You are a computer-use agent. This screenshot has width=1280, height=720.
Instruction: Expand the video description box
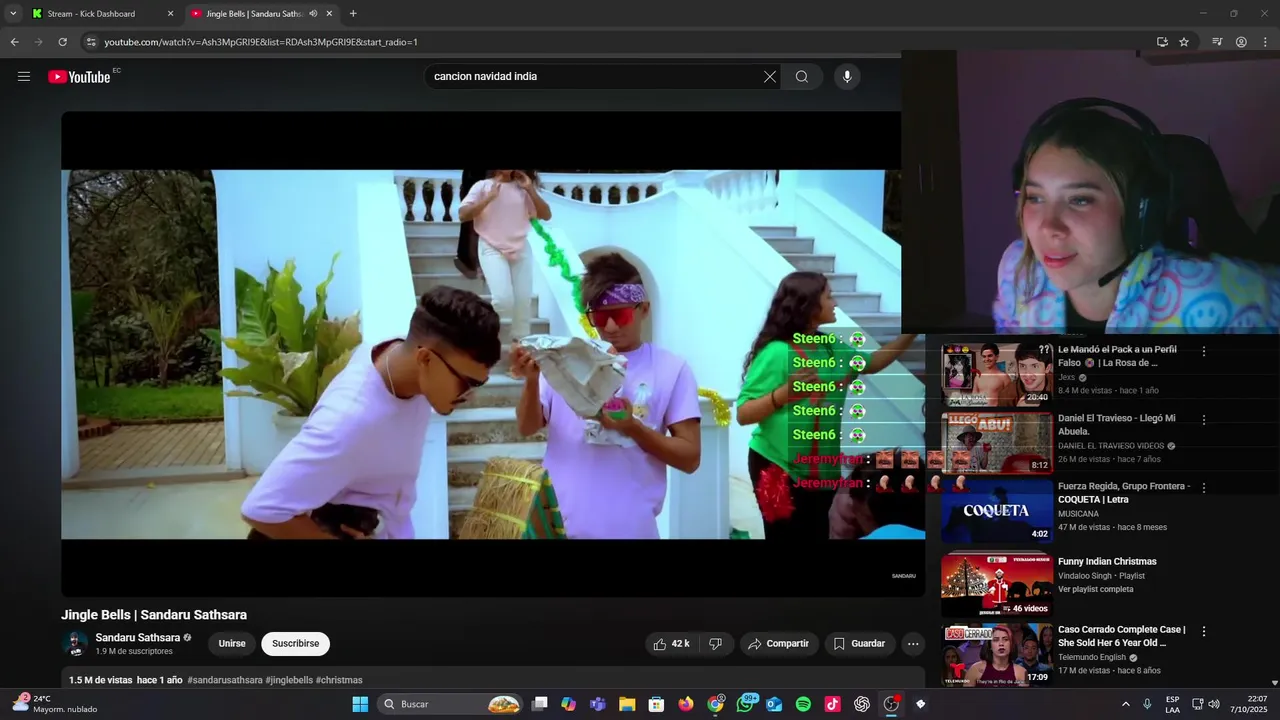(x=493, y=678)
